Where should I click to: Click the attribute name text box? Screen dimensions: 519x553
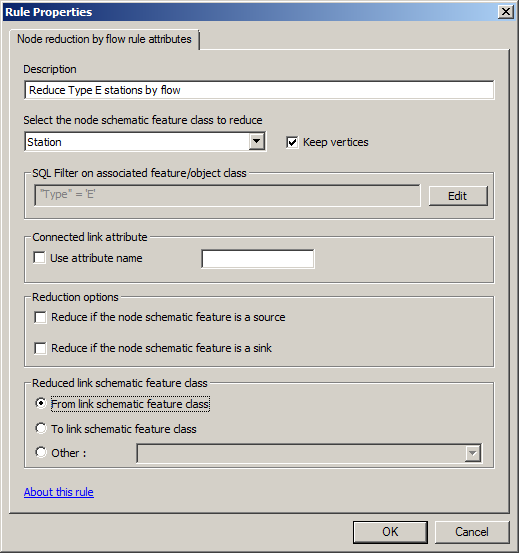(258, 259)
